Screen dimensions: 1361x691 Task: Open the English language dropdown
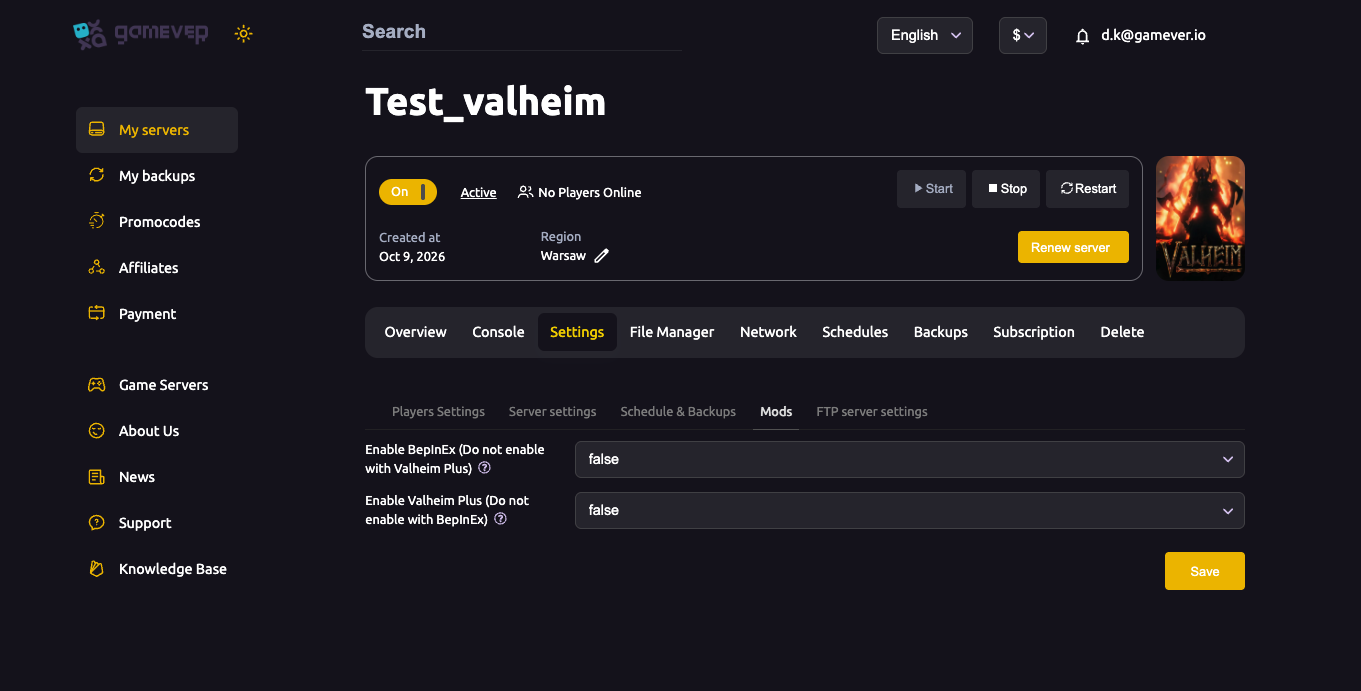click(x=925, y=35)
